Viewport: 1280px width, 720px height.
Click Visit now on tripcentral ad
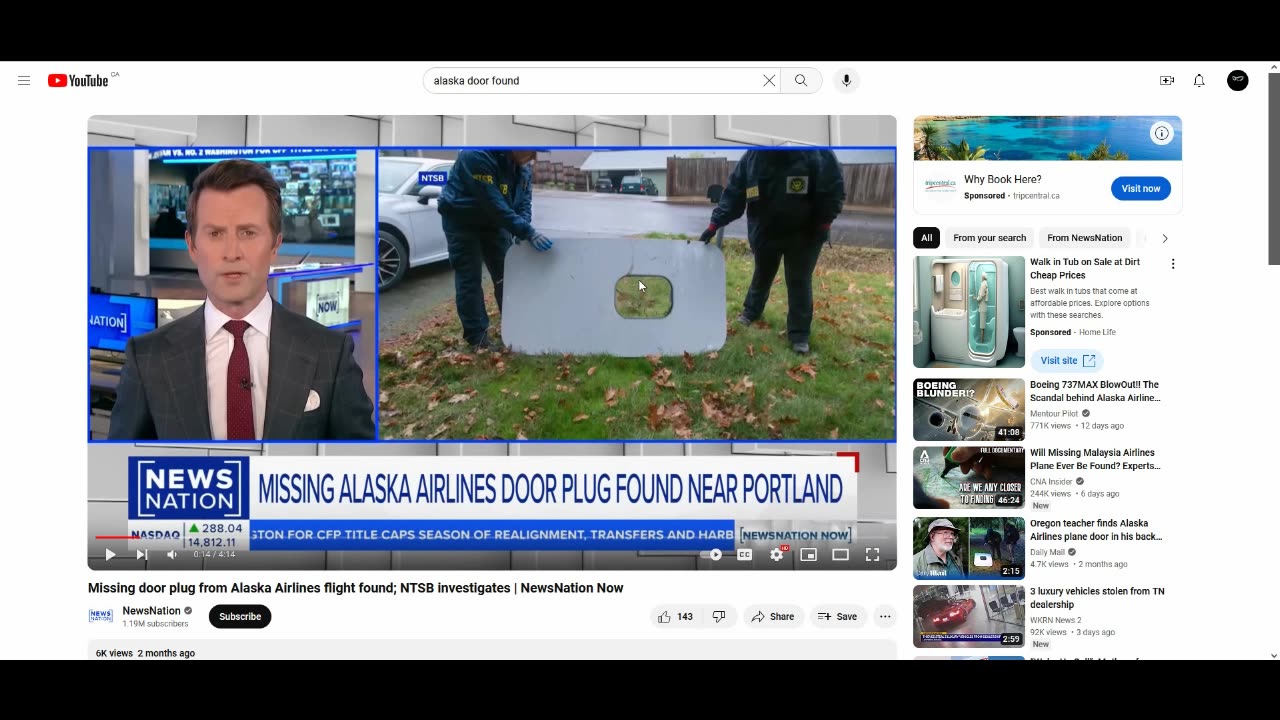pos(1141,188)
